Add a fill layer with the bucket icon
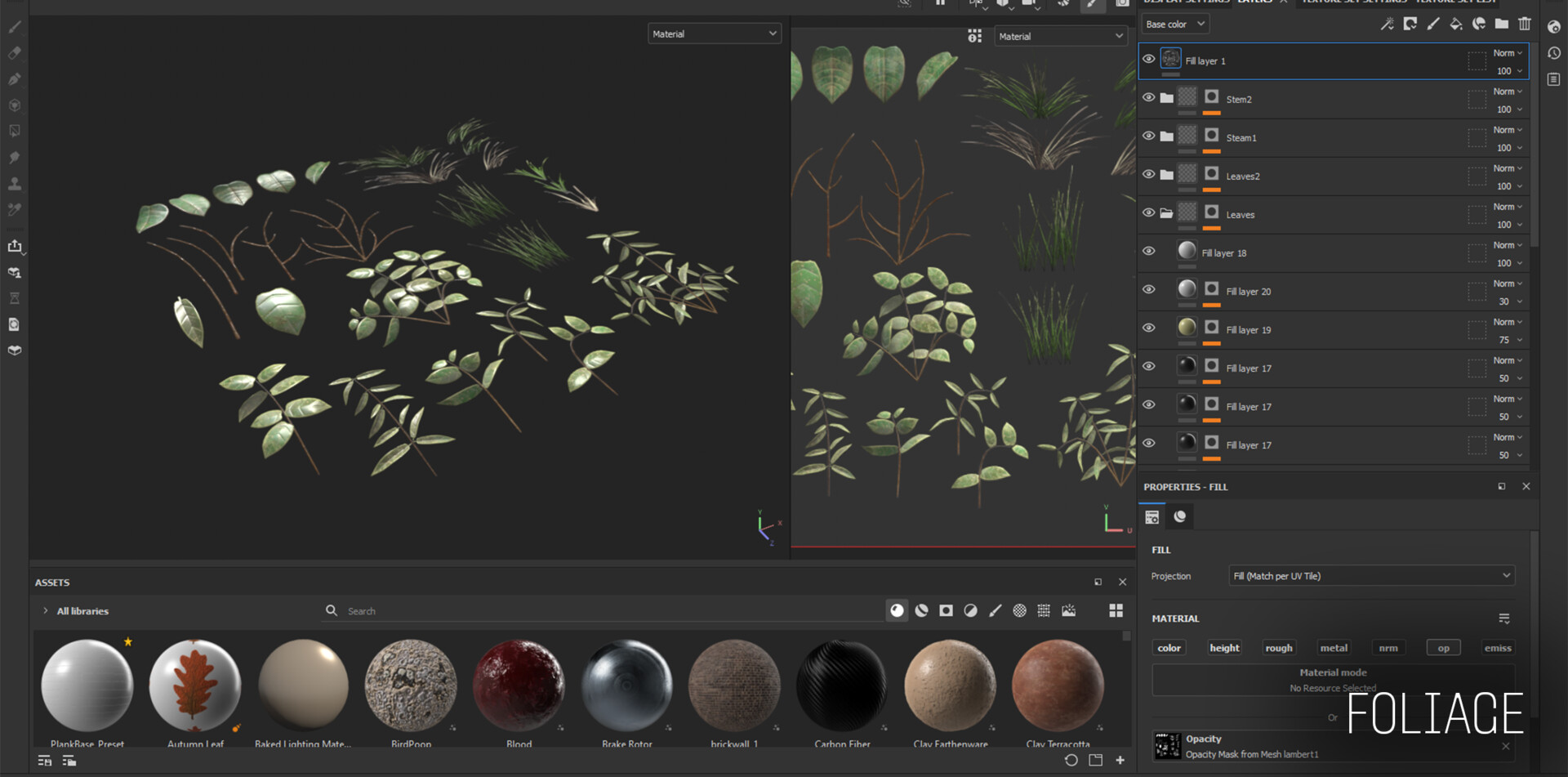This screenshot has height=777, width=1568. click(x=1455, y=25)
